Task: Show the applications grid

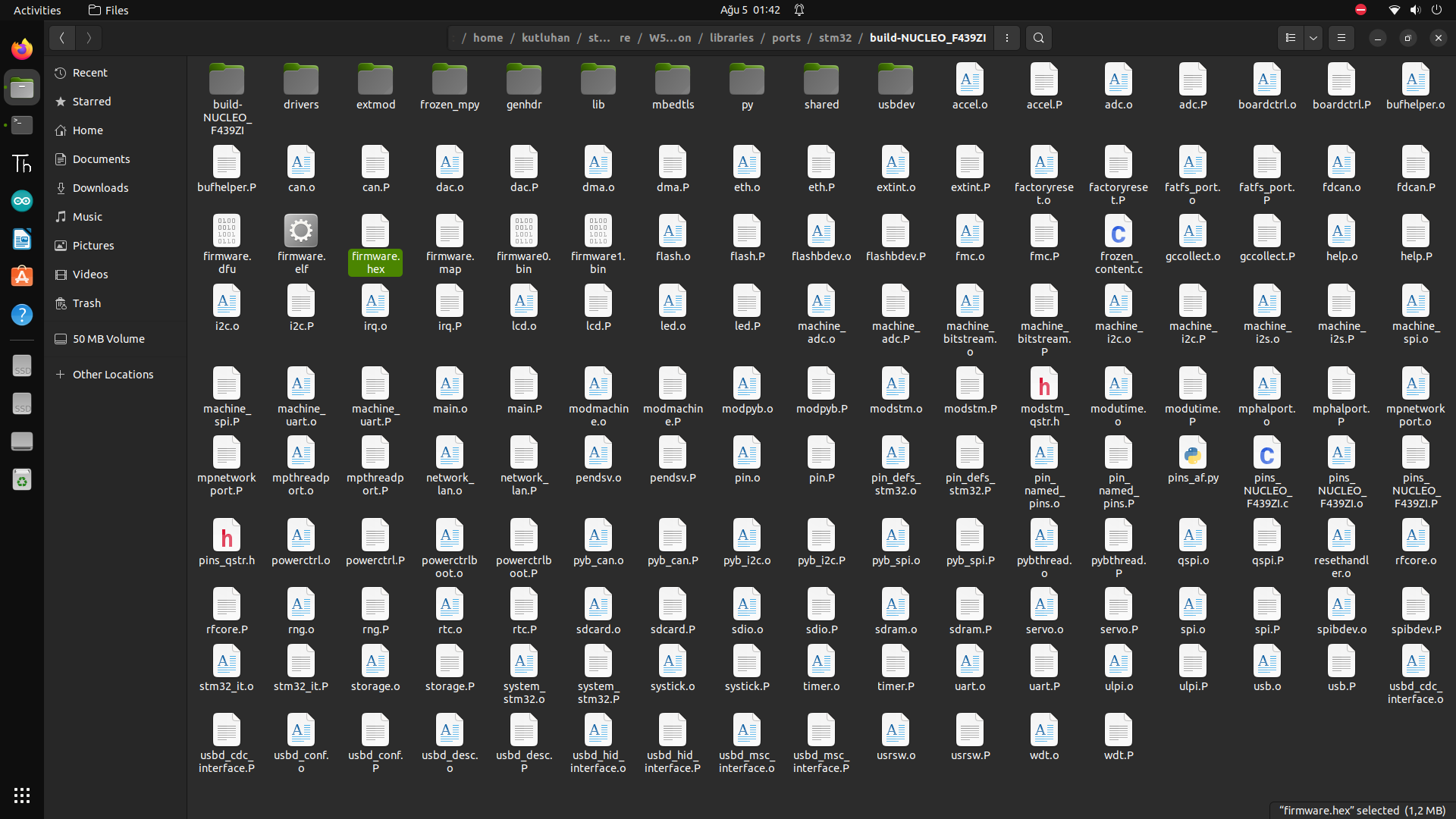Action: [x=21, y=795]
